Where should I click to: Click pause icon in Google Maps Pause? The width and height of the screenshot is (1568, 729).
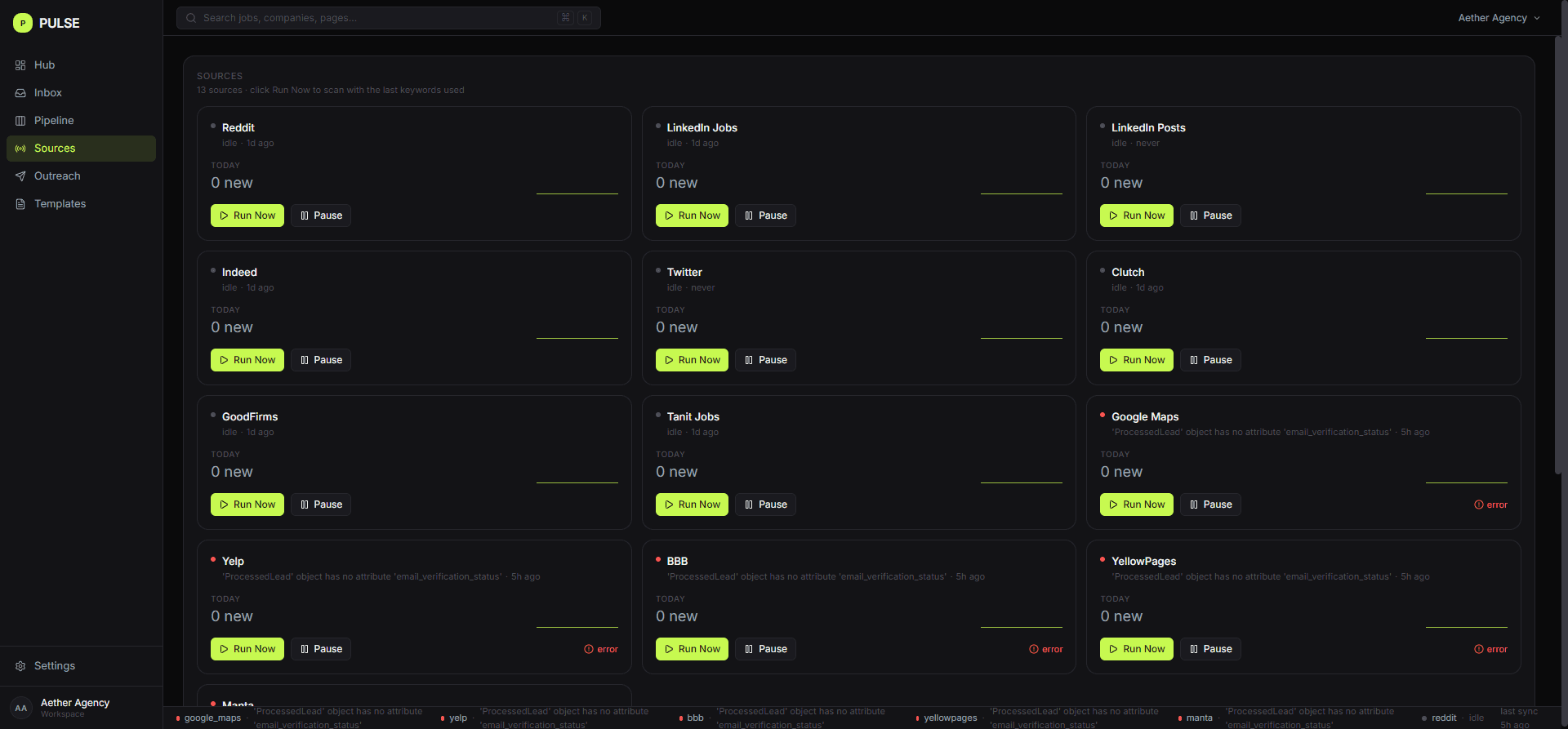tap(1194, 505)
